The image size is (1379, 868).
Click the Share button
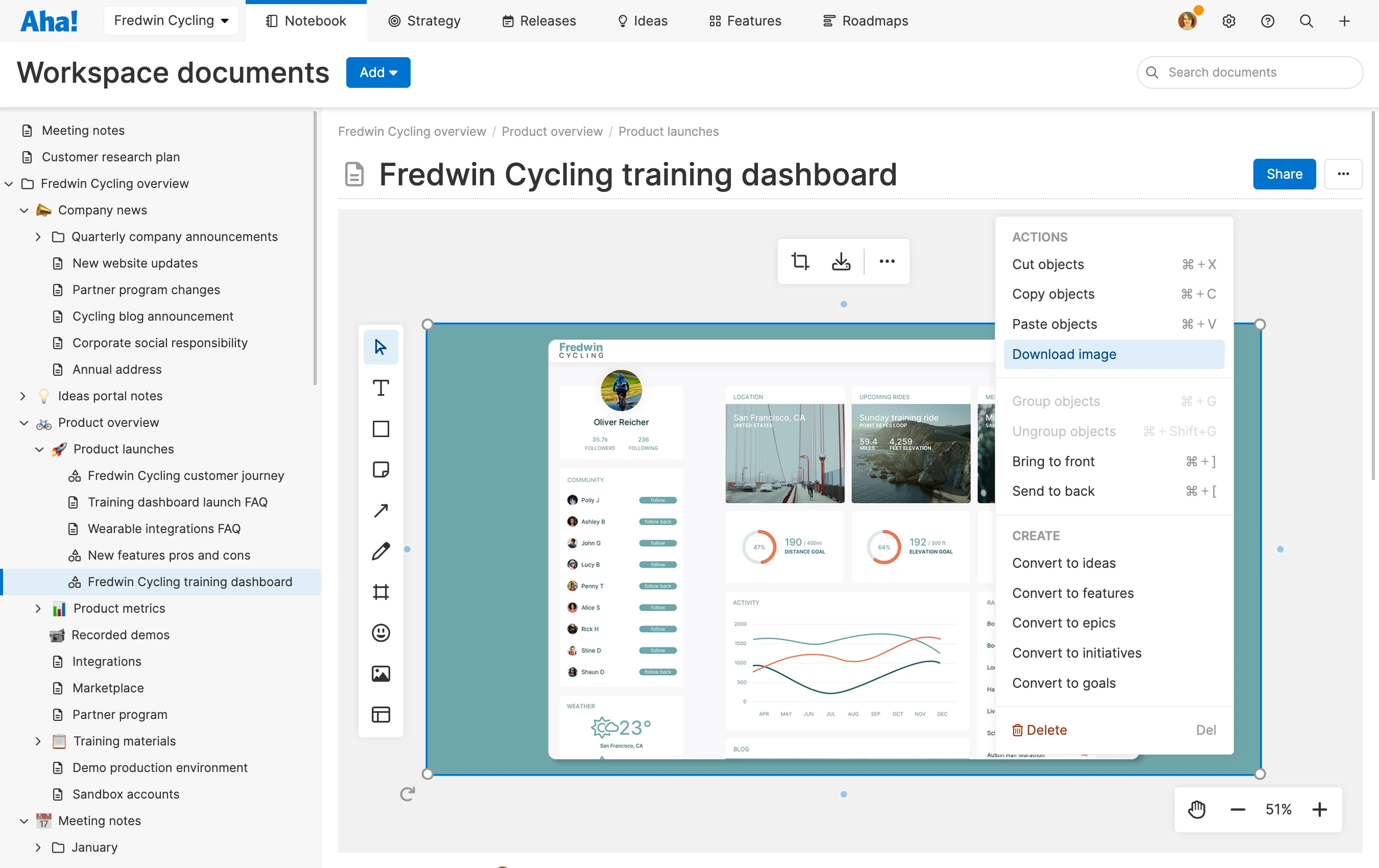[1283, 174]
